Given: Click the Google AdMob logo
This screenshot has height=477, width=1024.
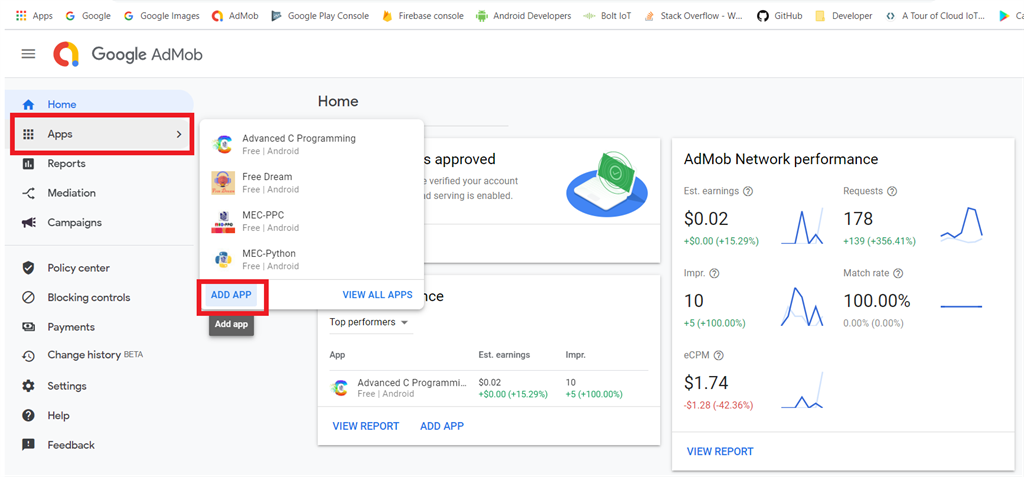Looking at the screenshot, I should pos(127,54).
